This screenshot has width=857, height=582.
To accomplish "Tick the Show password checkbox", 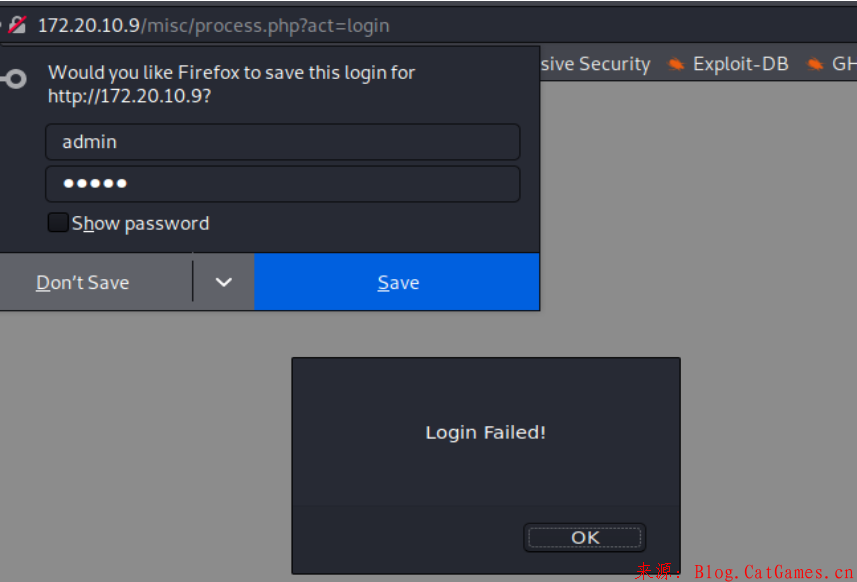I will (x=58, y=223).
